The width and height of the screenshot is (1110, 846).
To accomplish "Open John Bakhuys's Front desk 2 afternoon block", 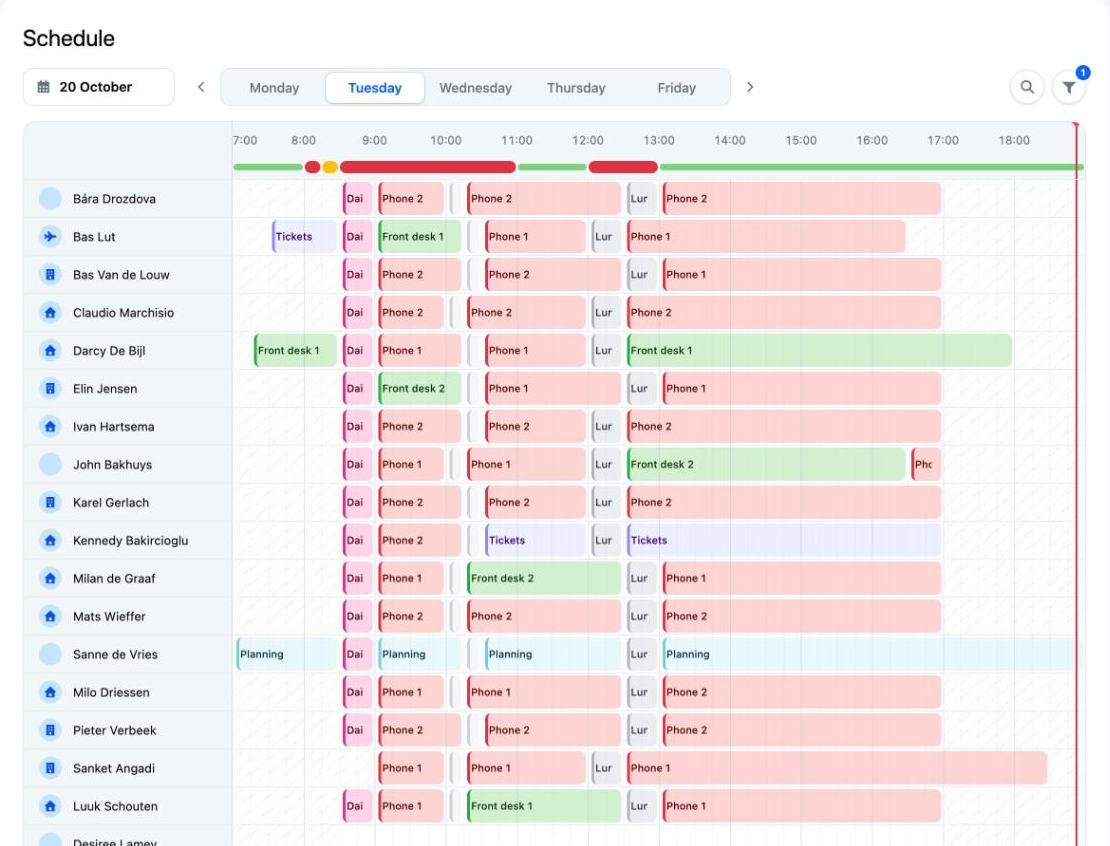I will click(766, 464).
